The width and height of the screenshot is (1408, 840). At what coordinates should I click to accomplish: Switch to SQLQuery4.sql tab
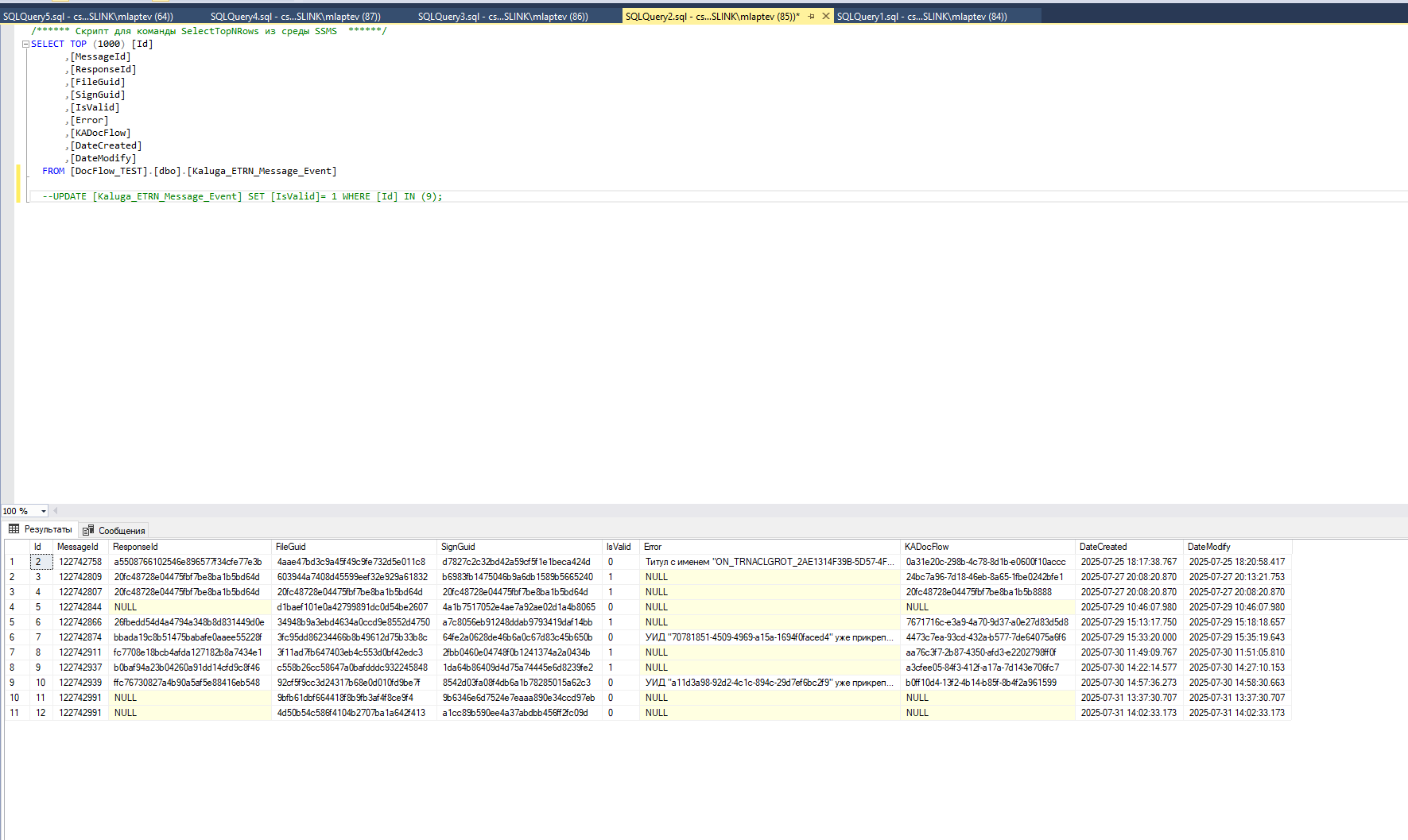point(296,16)
